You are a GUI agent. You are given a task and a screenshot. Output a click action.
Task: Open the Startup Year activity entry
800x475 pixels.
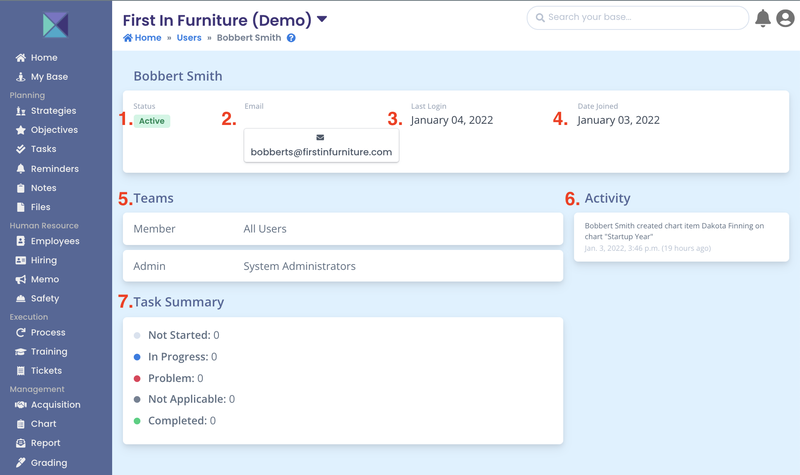click(682, 237)
